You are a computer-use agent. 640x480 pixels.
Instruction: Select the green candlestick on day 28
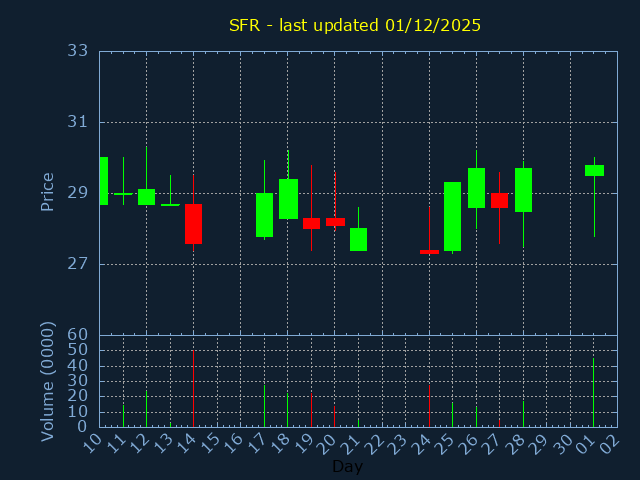[523, 190]
